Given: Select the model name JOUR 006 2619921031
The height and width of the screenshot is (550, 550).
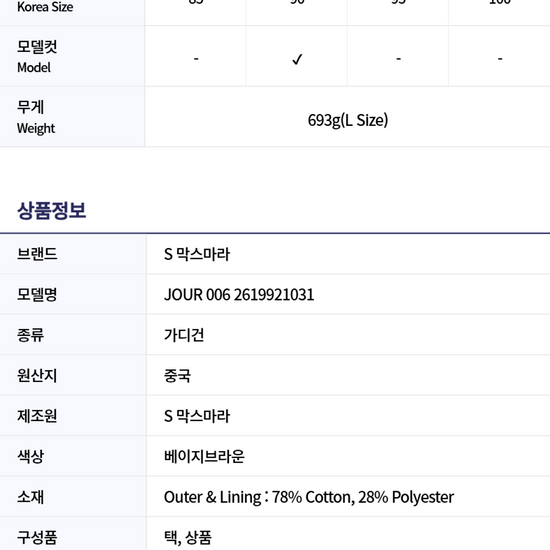Looking at the screenshot, I should (x=239, y=295).
